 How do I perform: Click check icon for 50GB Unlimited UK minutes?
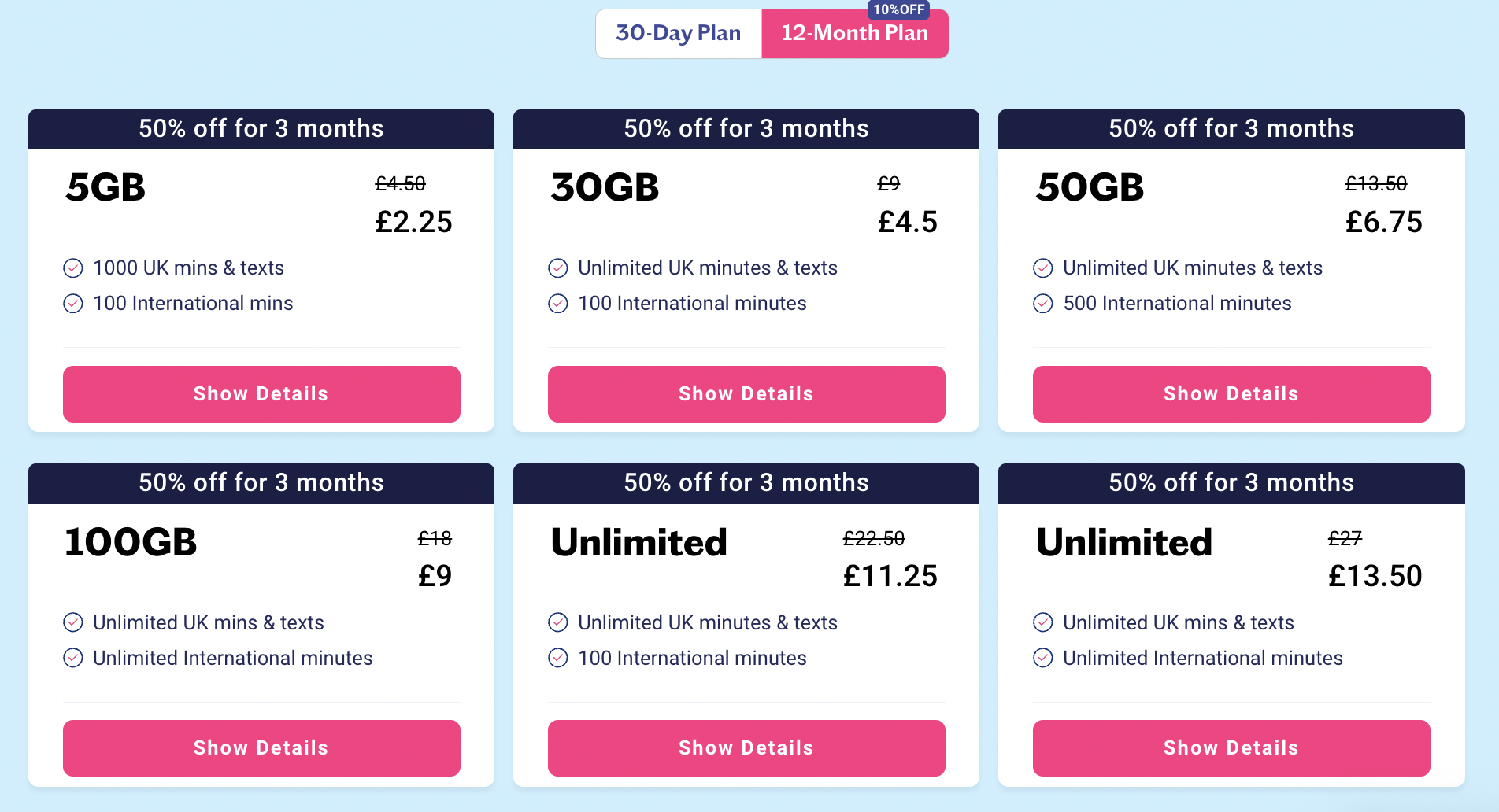point(1043,268)
